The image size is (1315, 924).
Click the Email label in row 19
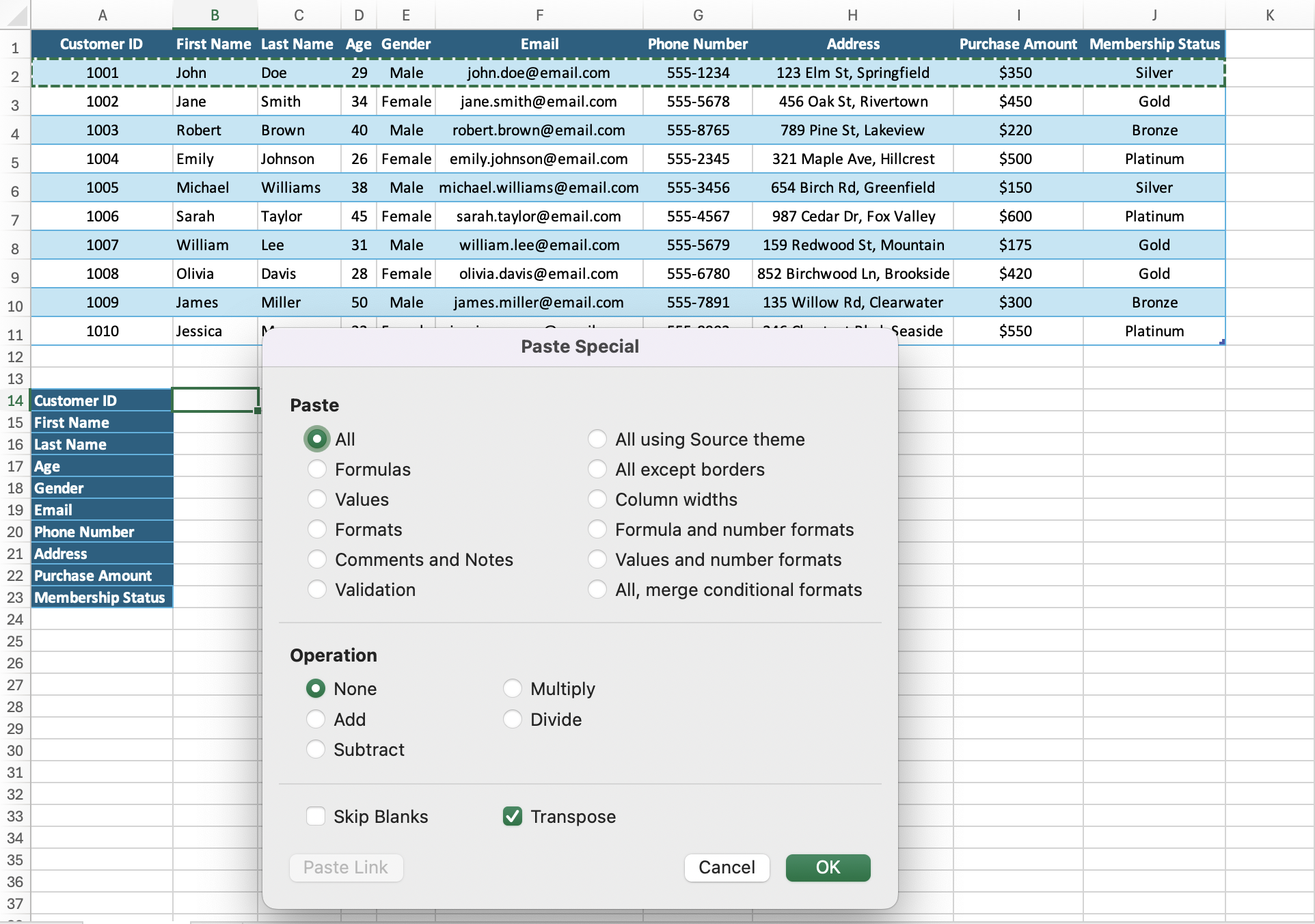(x=102, y=510)
